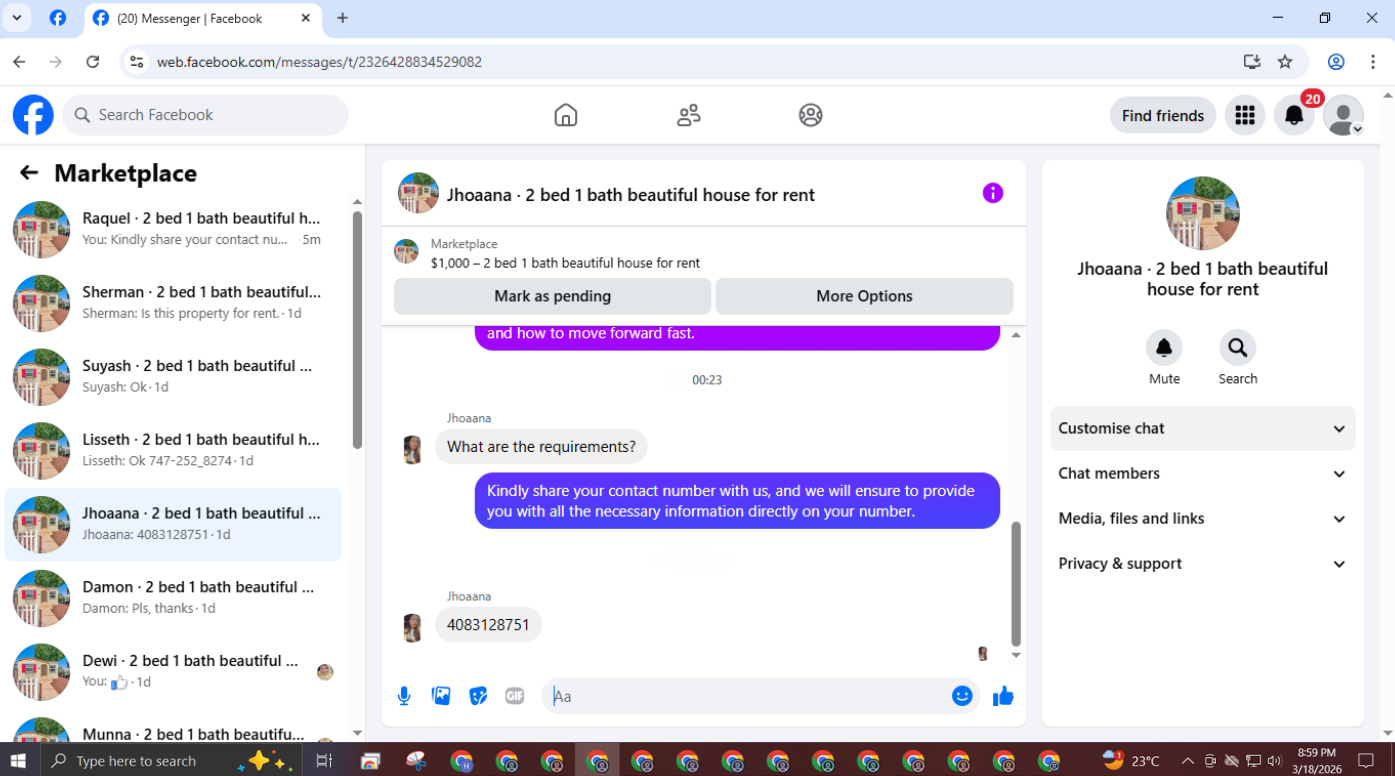Viewport: 1395px width, 776px height.
Task: Open install/cast icon in address bar
Action: 1252,62
